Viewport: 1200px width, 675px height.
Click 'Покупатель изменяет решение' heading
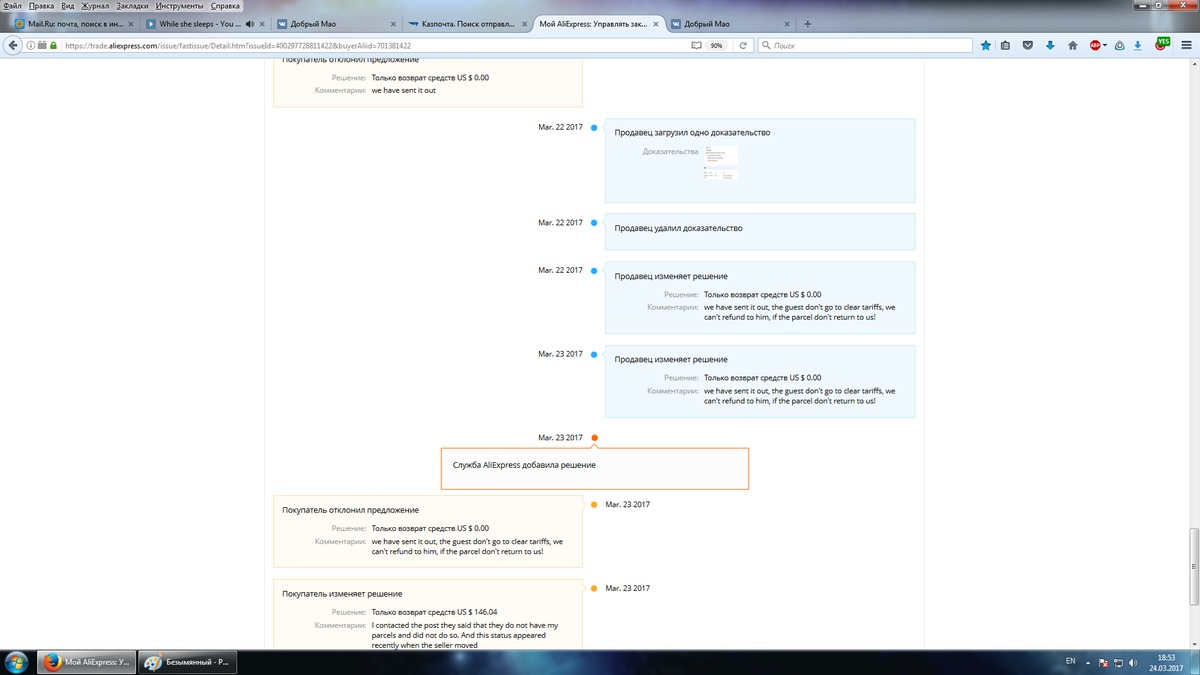tap(342, 594)
